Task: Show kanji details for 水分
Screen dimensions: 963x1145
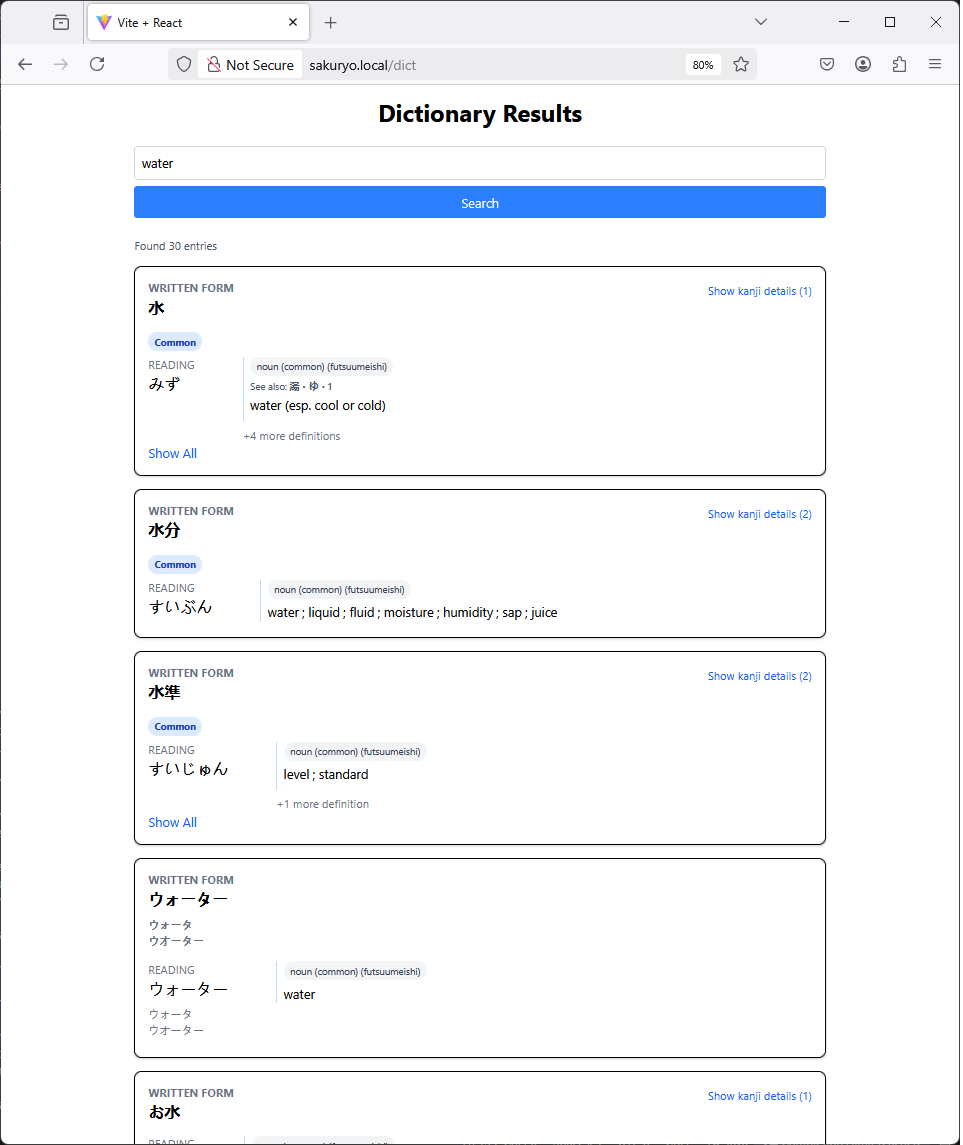Action: point(759,514)
